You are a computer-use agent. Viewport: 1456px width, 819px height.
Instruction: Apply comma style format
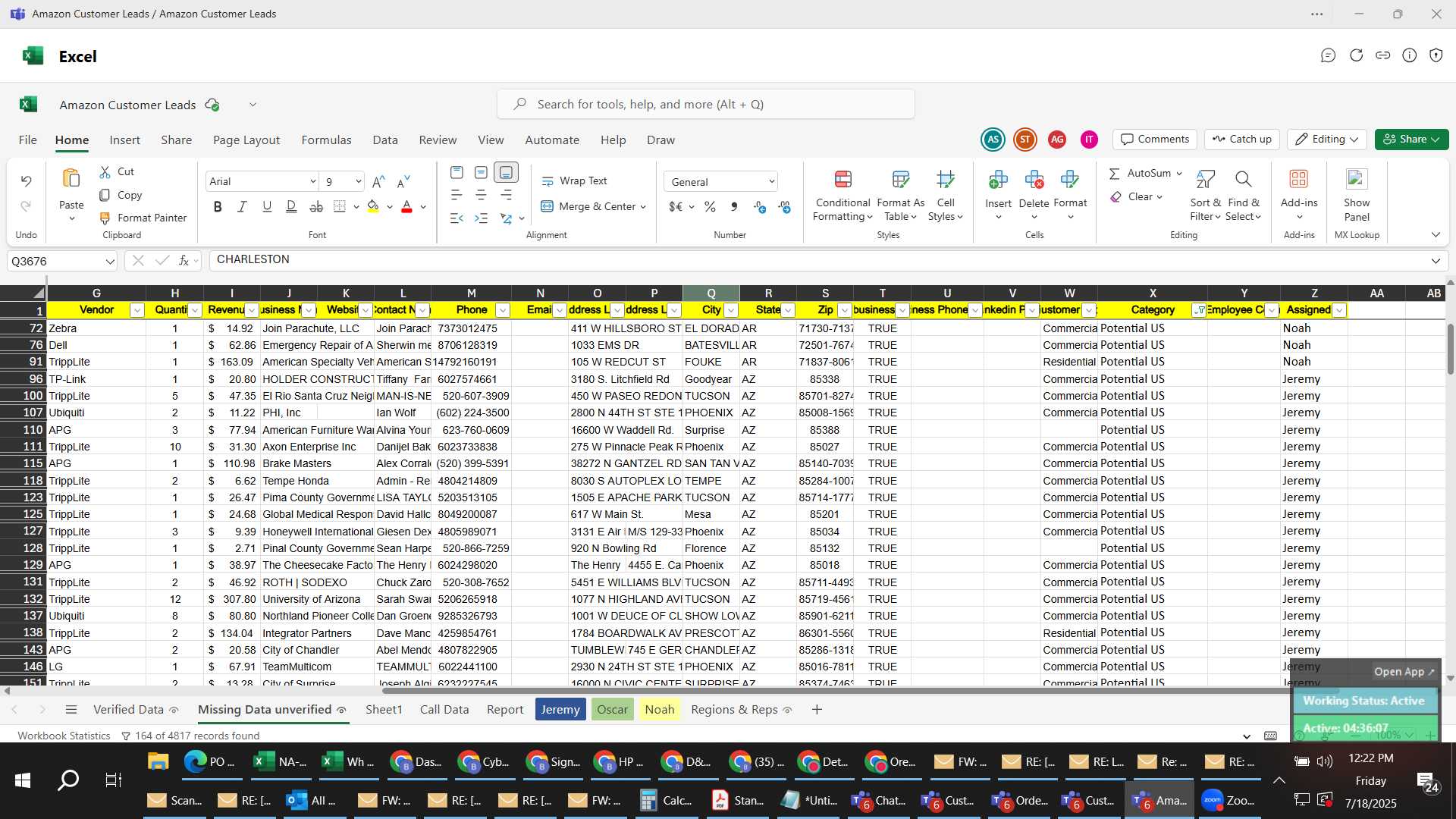point(733,206)
